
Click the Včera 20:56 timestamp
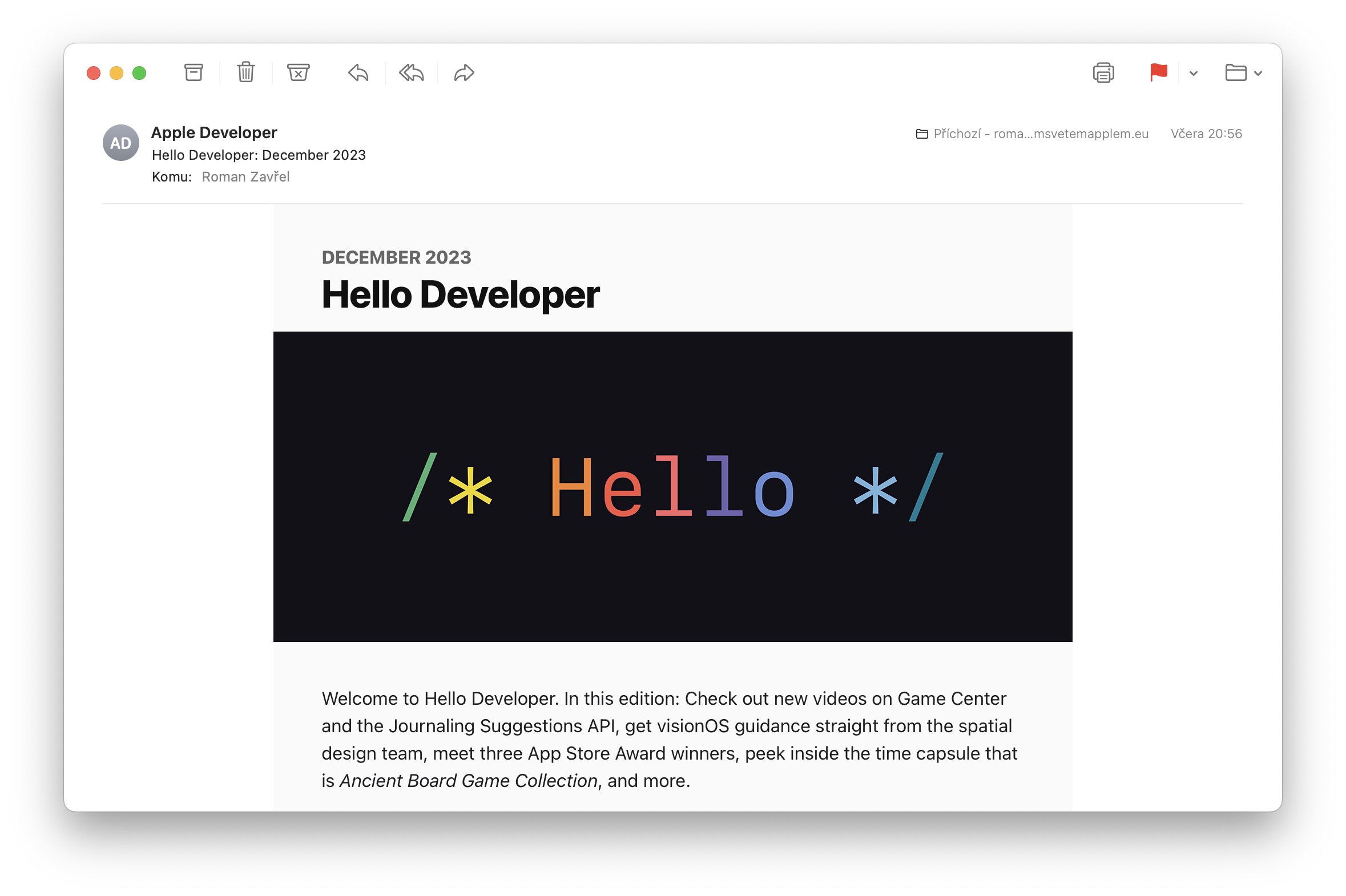point(1206,134)
